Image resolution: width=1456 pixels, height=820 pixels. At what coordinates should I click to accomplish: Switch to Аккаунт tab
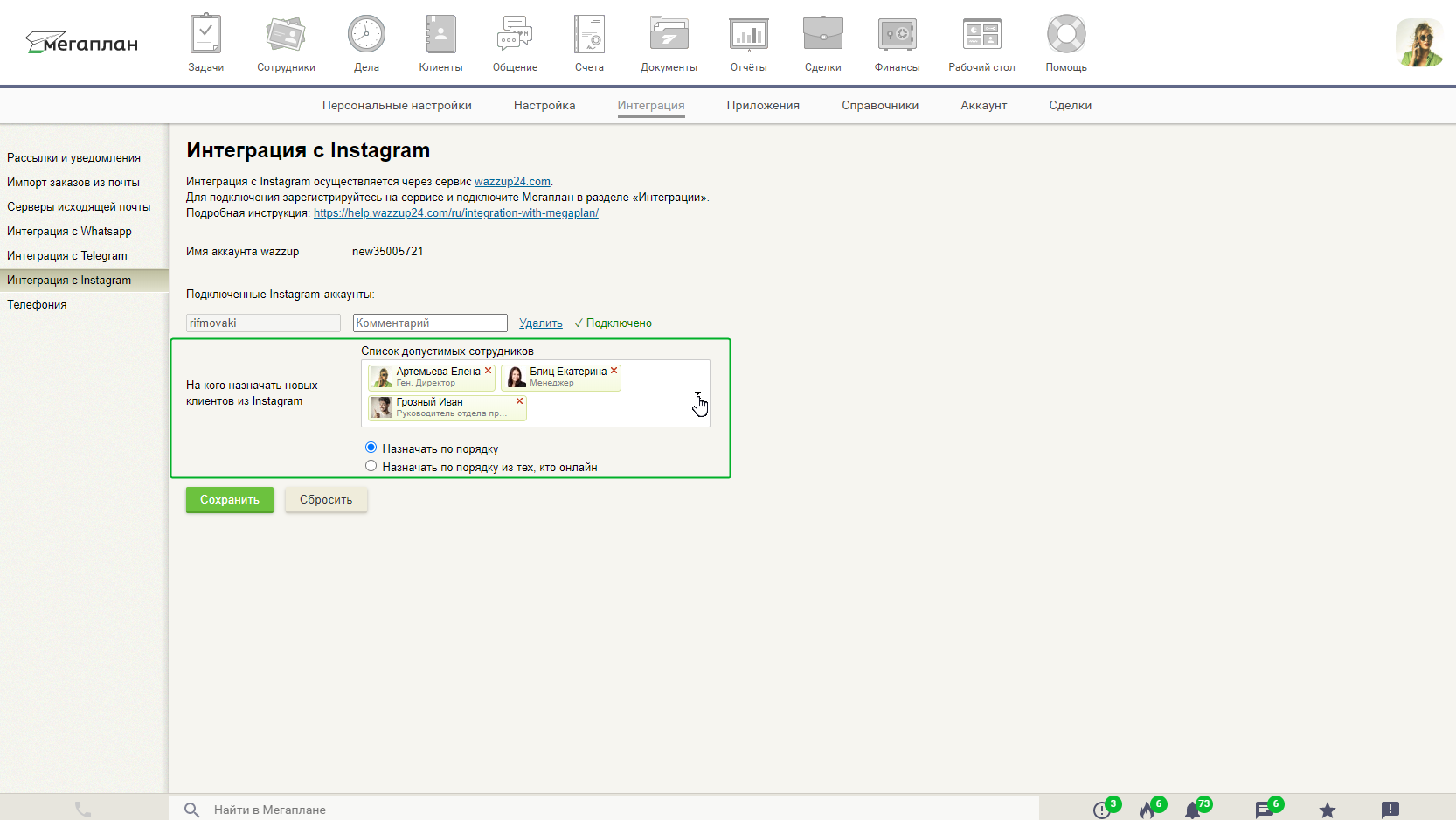pos(984,105)
